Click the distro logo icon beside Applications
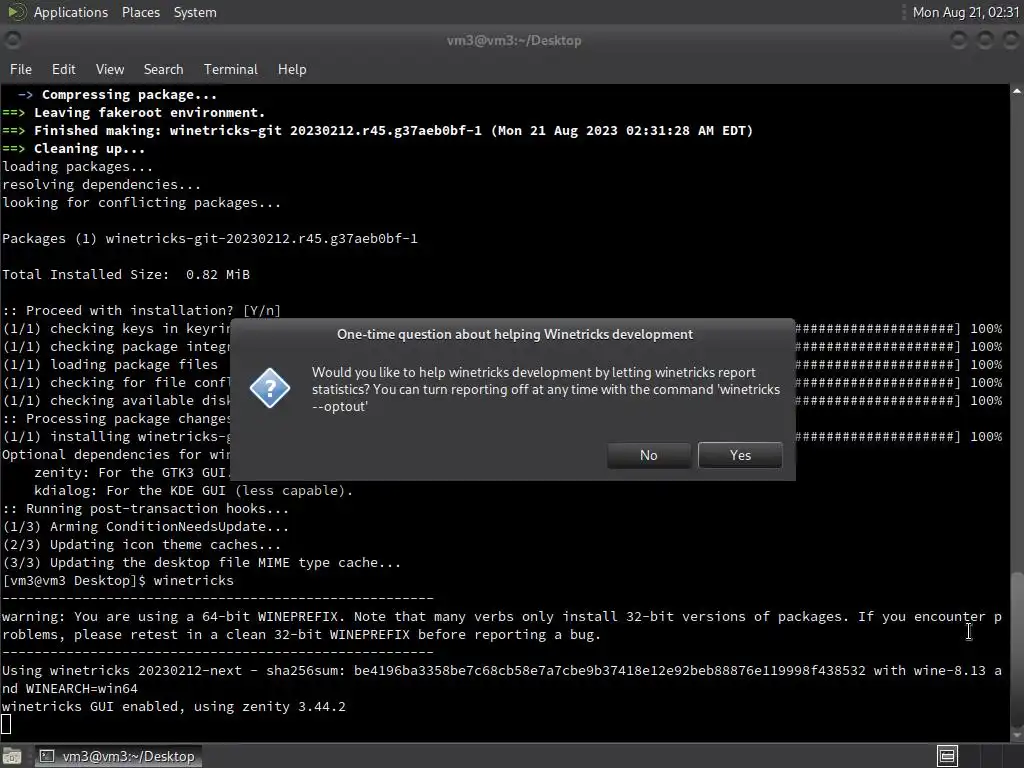 pos(16,12)
